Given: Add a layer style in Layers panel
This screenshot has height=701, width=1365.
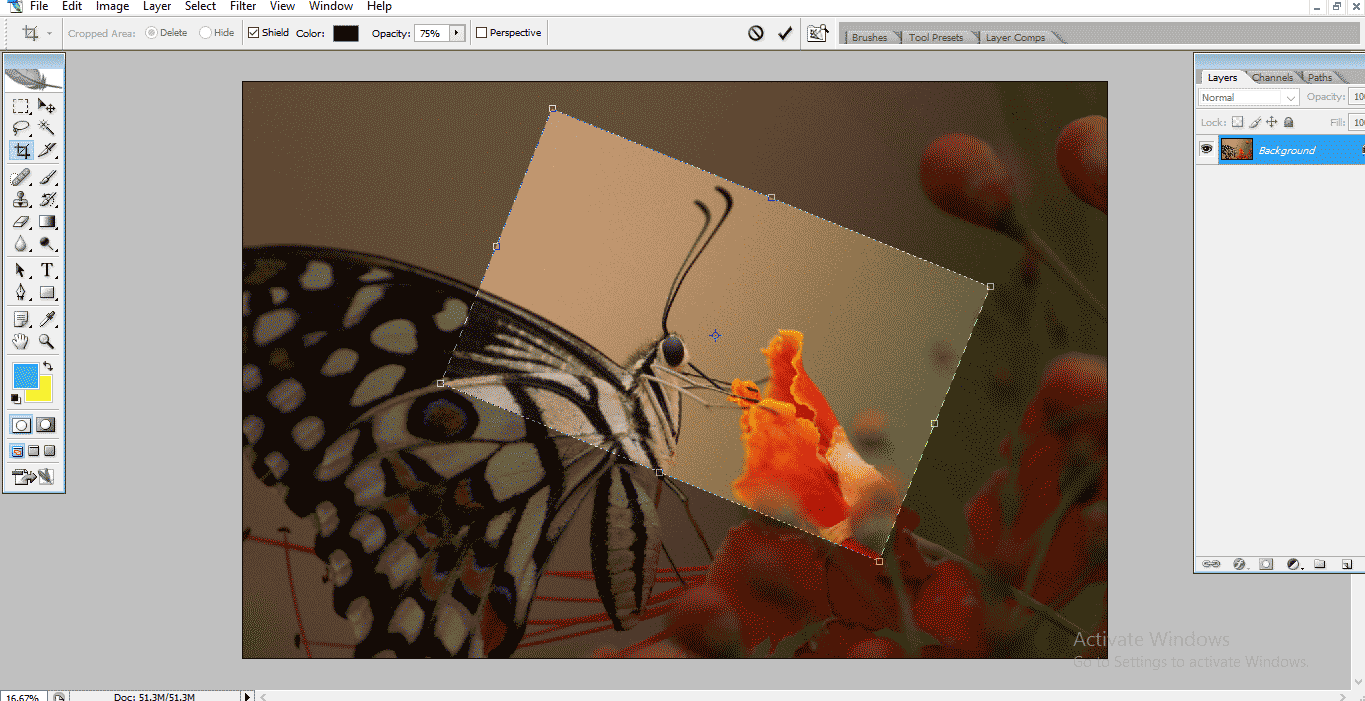Looking at the screenshot, I should [x=1239, y=564].
